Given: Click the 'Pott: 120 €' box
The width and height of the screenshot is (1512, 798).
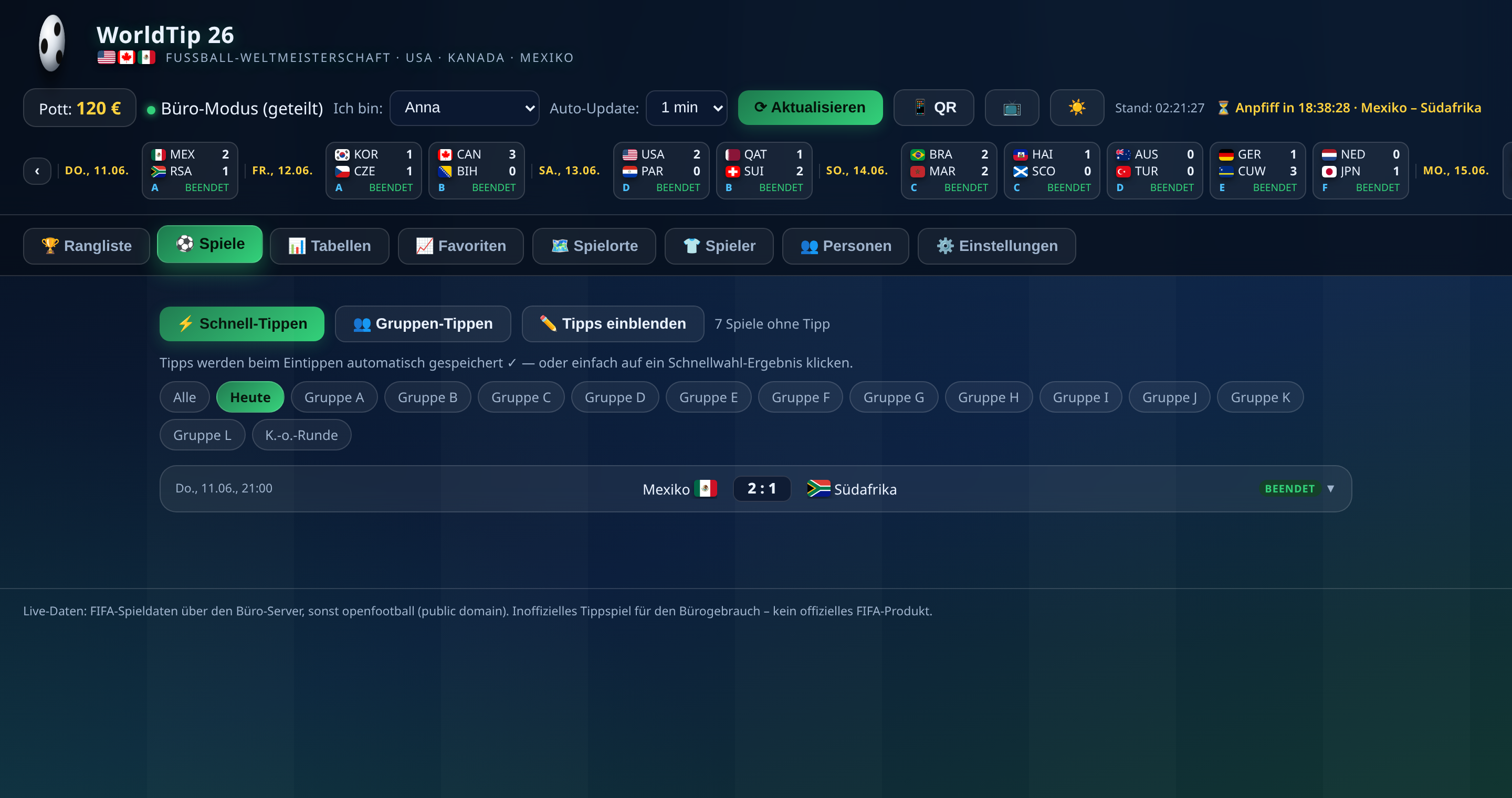Looking at the screenshot, I should tap(80, 108).
